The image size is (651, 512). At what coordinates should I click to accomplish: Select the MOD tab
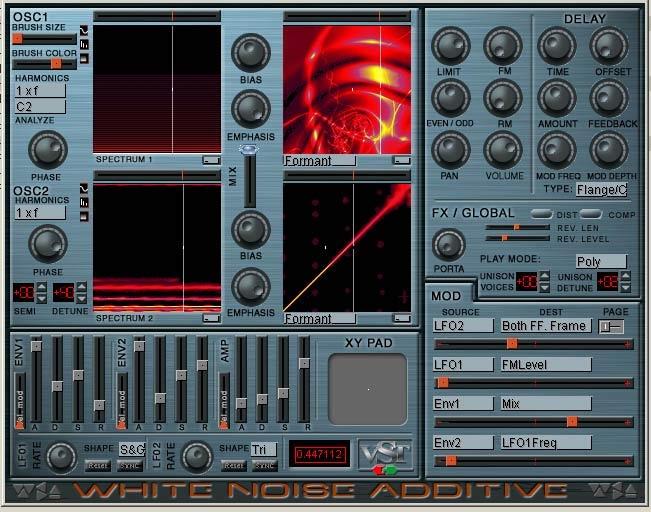446,296
